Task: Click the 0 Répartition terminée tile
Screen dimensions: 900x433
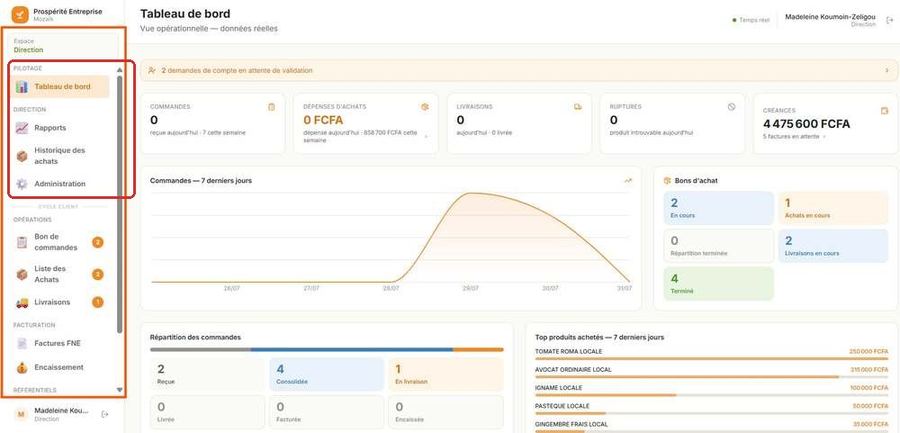Action: tap(719, 246)
